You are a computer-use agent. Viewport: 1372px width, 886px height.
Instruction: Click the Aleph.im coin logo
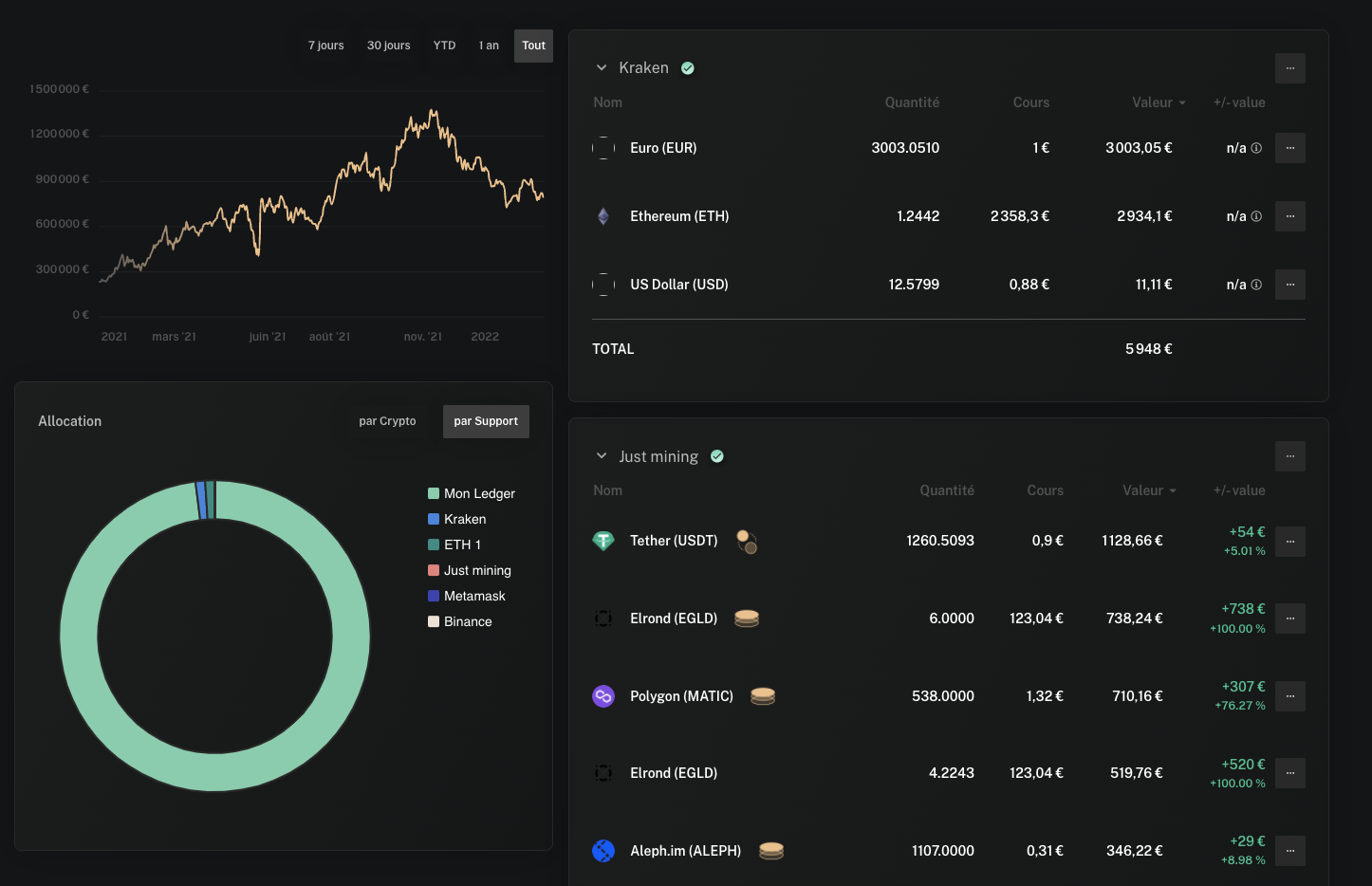(x=603, y=851)
